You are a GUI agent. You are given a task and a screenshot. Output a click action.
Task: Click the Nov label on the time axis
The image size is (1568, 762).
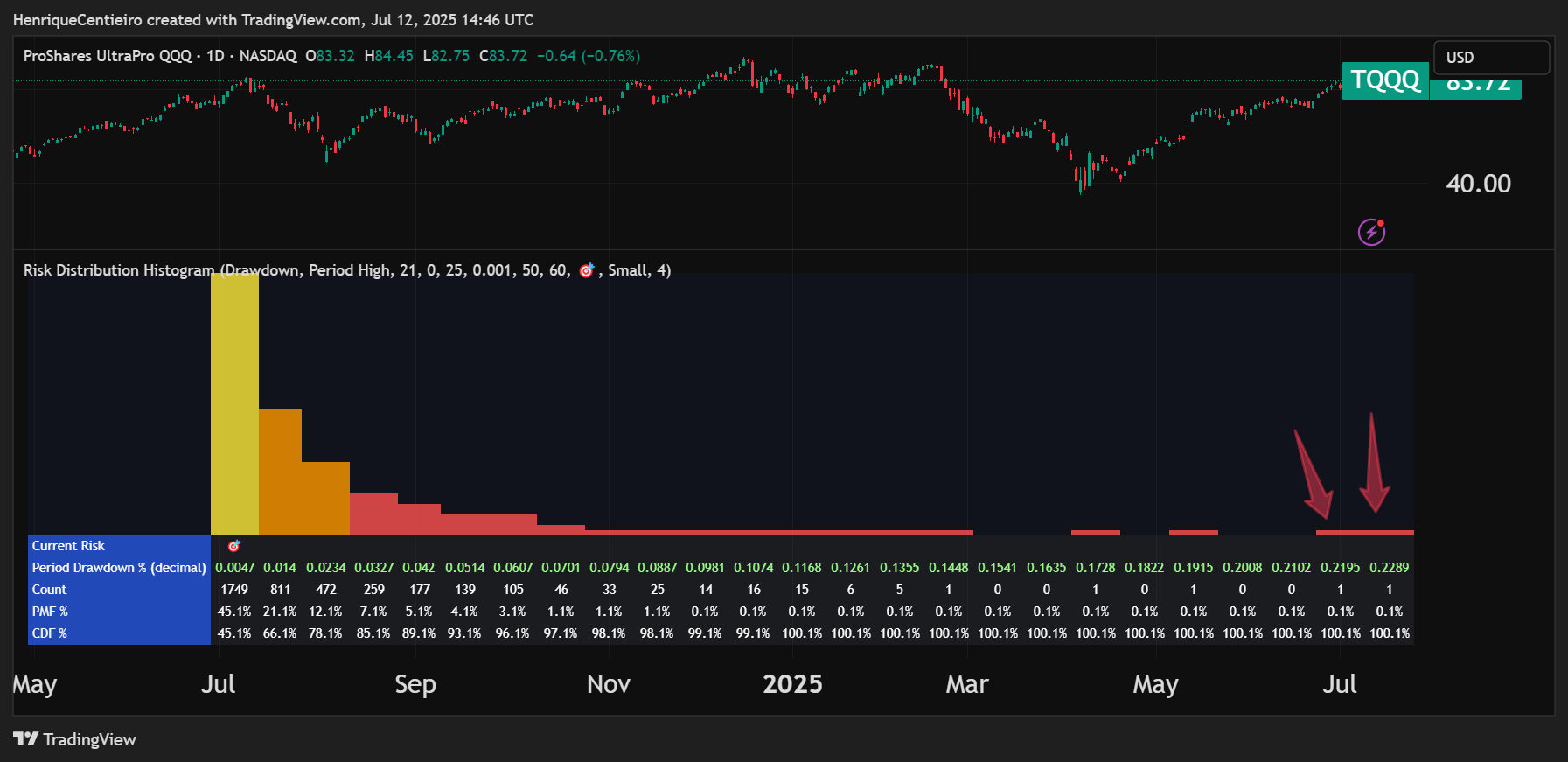[609, 684]
